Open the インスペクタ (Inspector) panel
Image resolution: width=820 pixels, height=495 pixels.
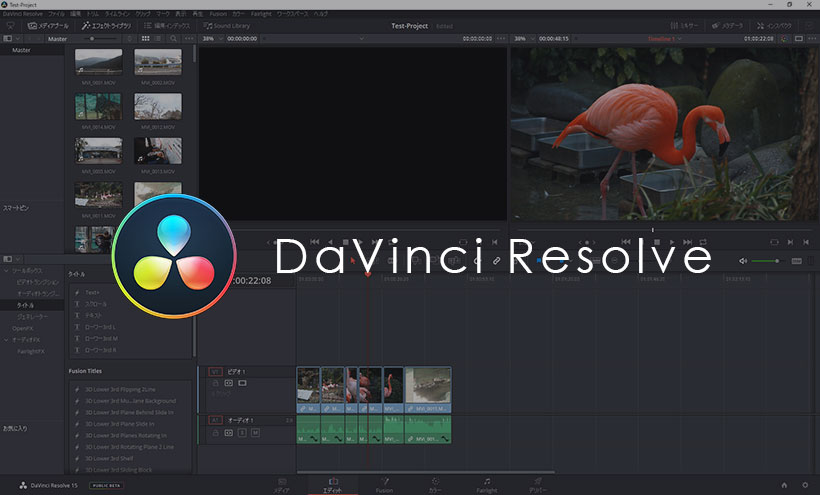(x=774, y=26)
